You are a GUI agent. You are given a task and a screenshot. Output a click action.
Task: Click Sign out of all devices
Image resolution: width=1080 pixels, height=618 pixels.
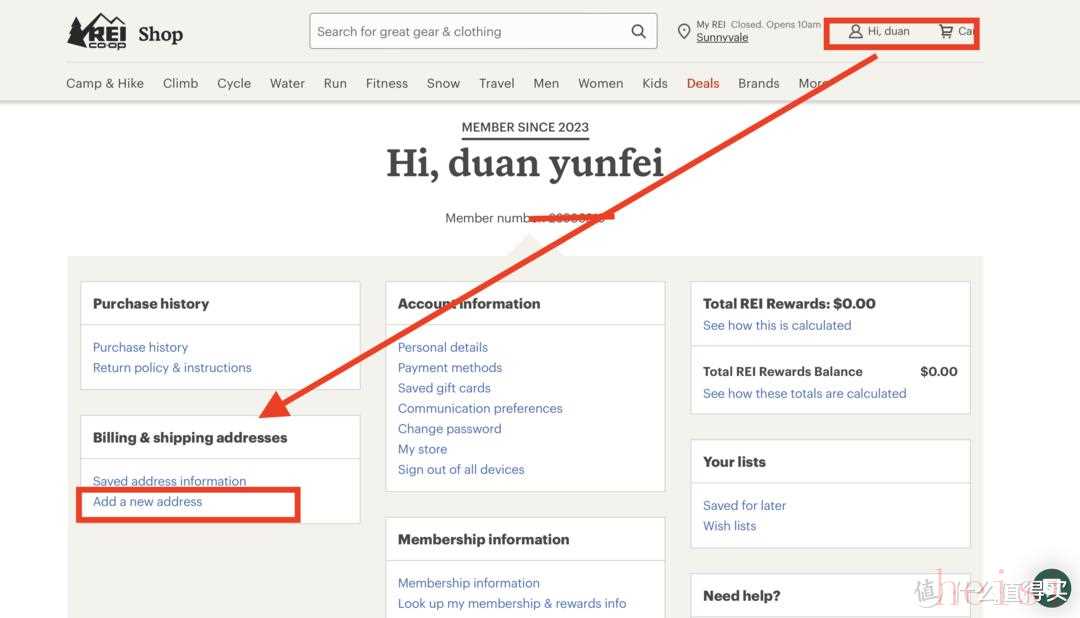(x=461, y=469)
